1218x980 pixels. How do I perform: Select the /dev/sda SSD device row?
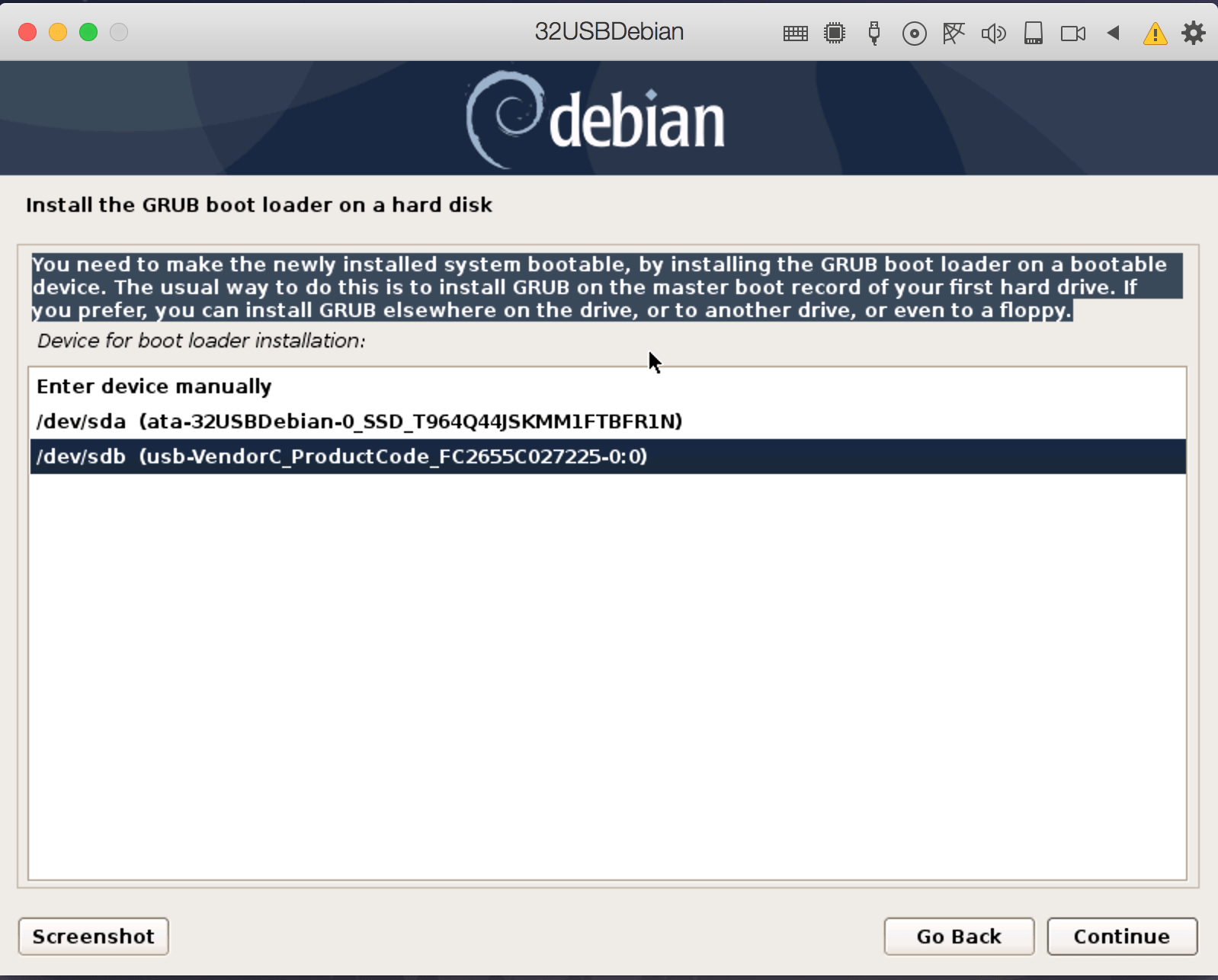coord(607,421)
